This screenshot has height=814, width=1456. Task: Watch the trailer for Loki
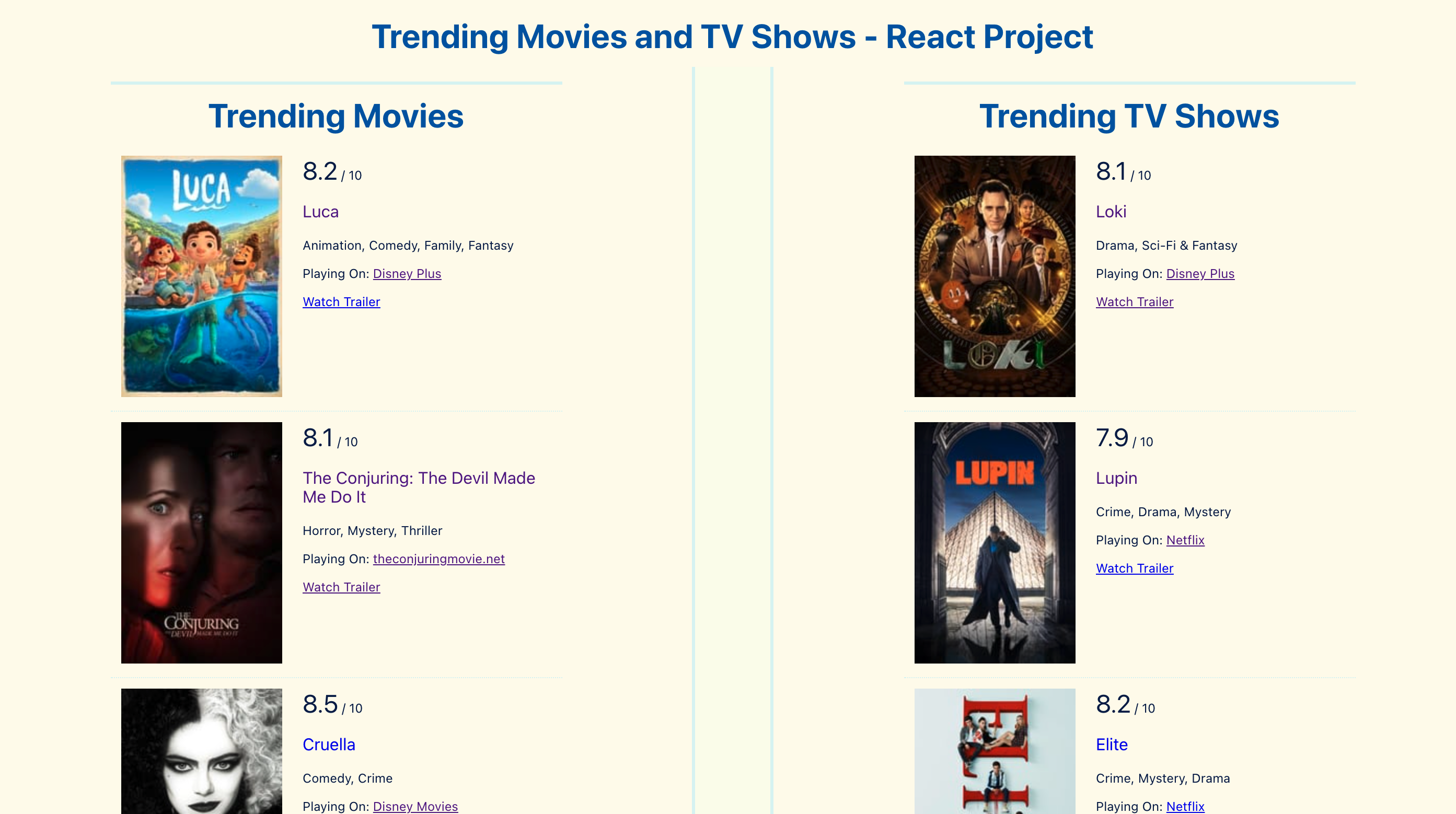click(1135, 301)
